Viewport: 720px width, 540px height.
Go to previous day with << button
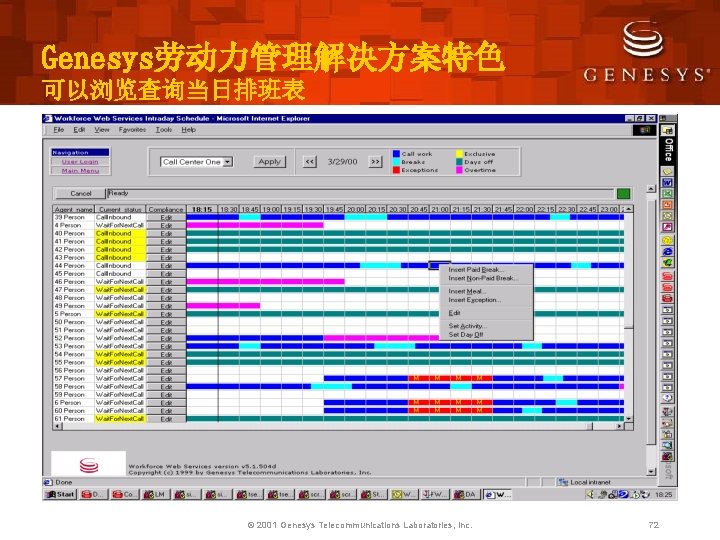pos(310,162)
